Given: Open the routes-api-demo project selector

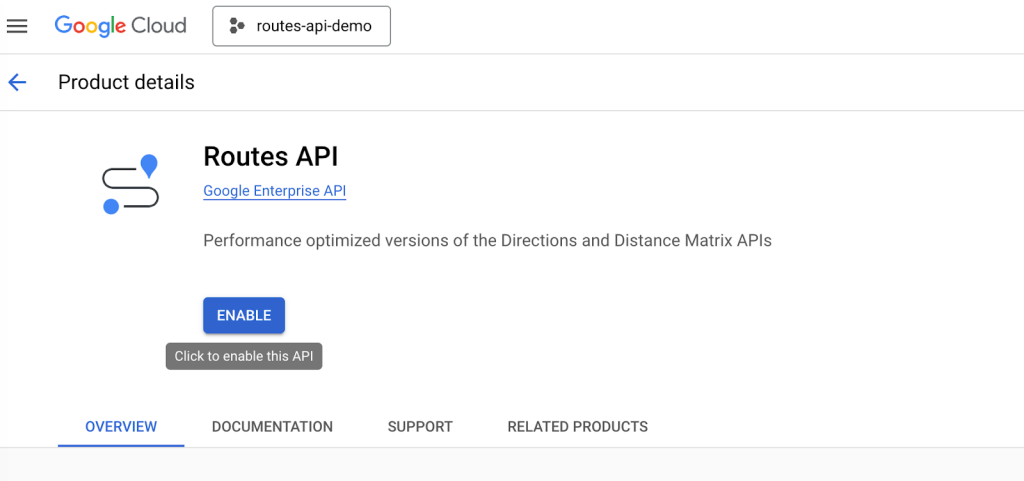Looking at the screenshot, I should [x=301, y=26].
